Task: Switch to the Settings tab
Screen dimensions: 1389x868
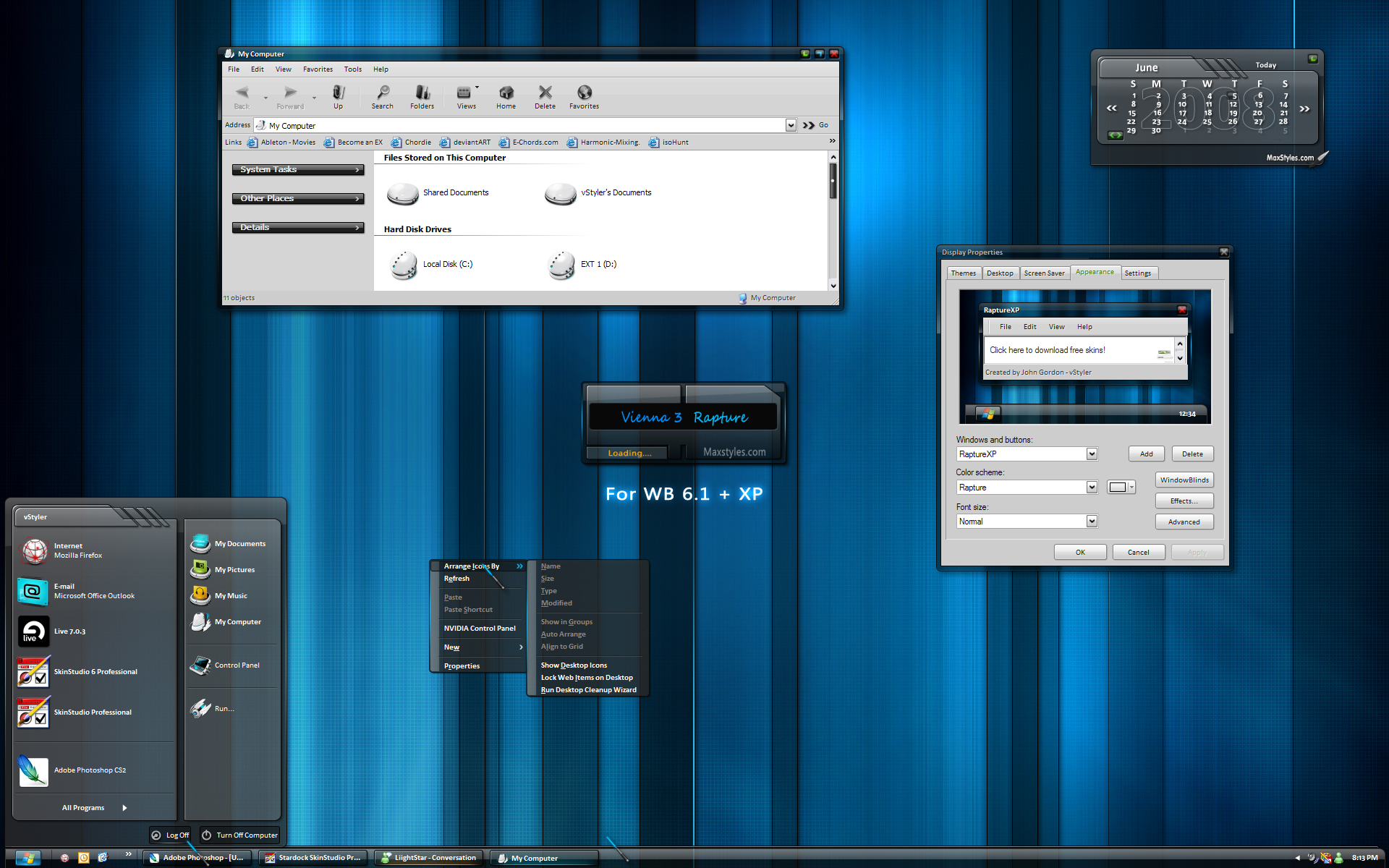Action: click(1138, 273)
